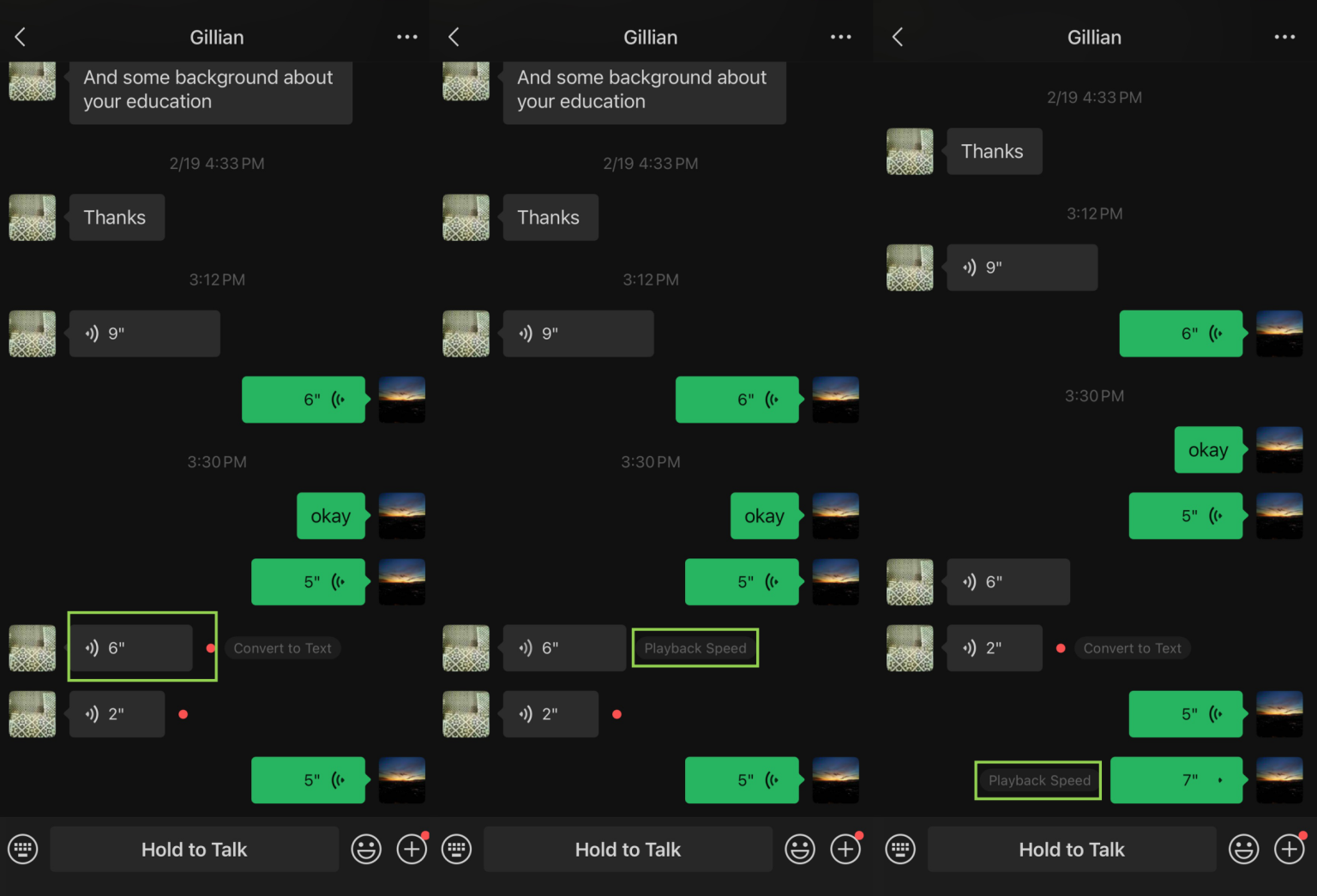This screenshot has width=1317, height=896.
Task: Go back using the back arrow
Action: pos(19,36)
